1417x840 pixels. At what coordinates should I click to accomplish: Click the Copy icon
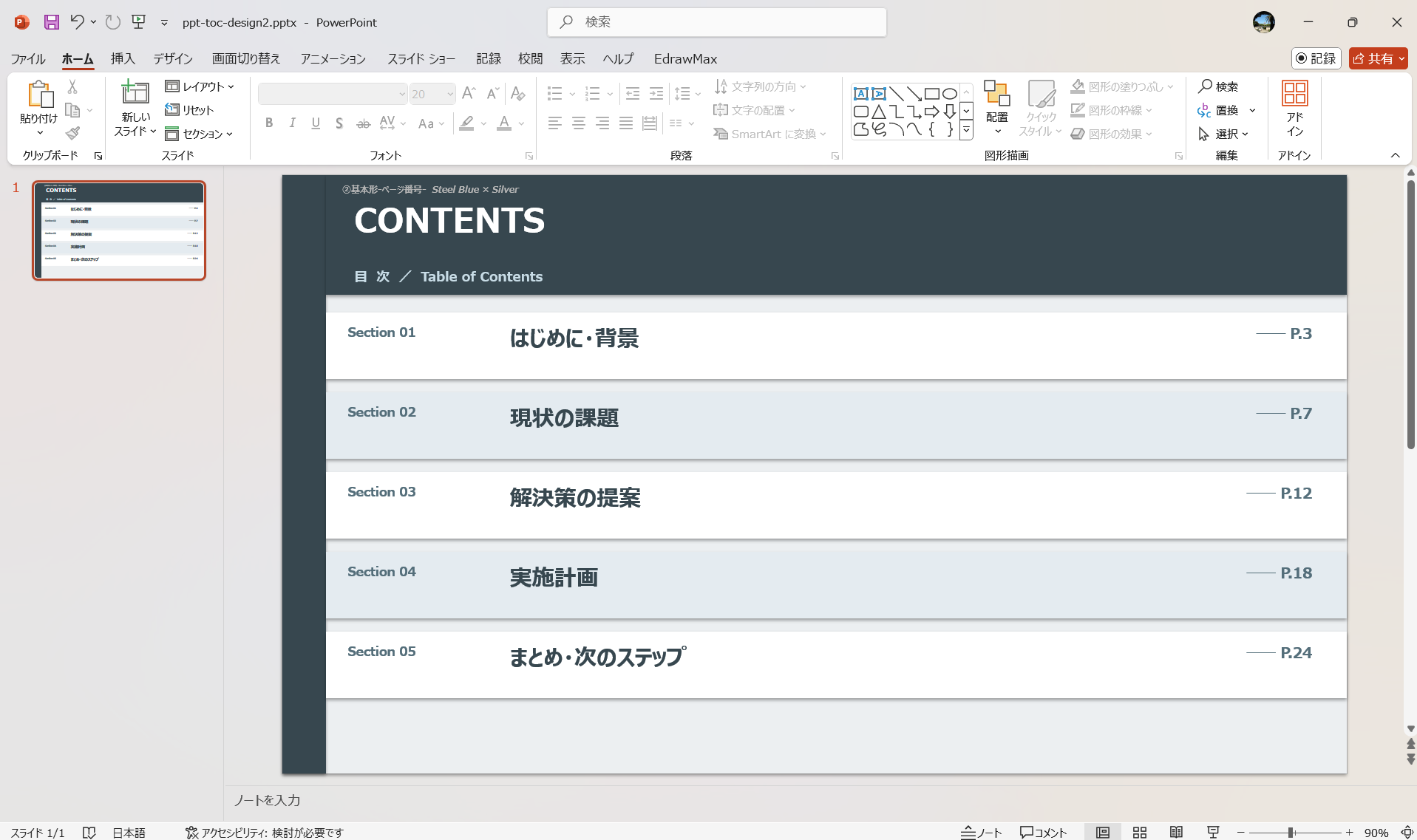pos(72,110)
